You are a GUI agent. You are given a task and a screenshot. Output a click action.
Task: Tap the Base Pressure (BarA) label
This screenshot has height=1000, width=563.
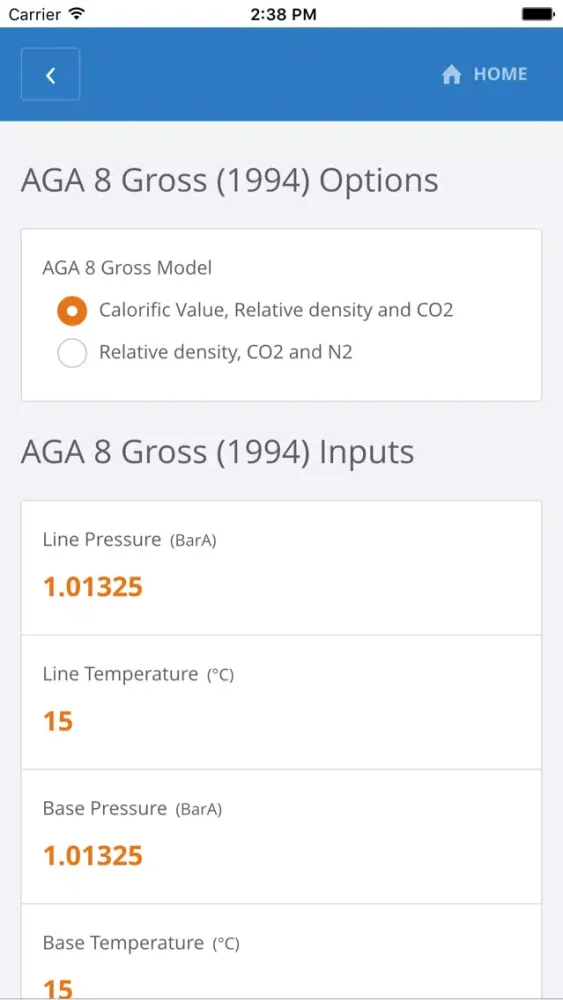[133, 809]
